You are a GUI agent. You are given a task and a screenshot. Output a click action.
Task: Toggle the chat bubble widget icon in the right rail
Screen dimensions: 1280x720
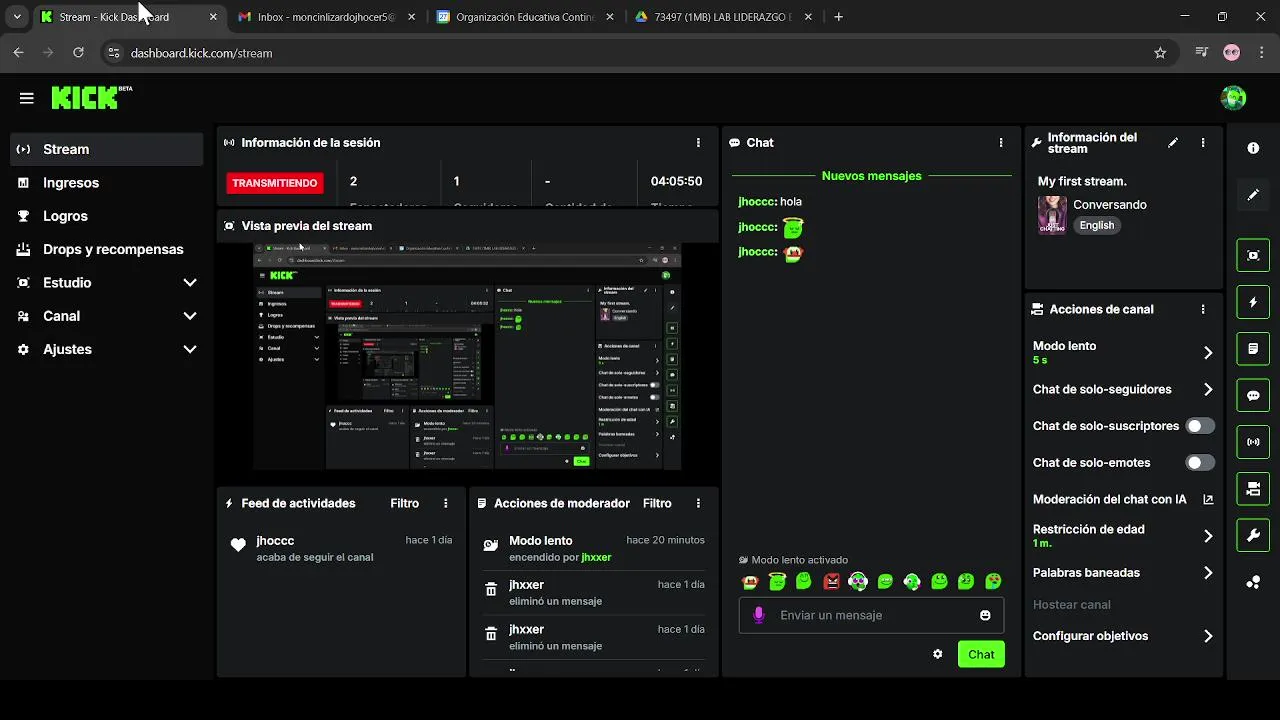(1253, 395)
